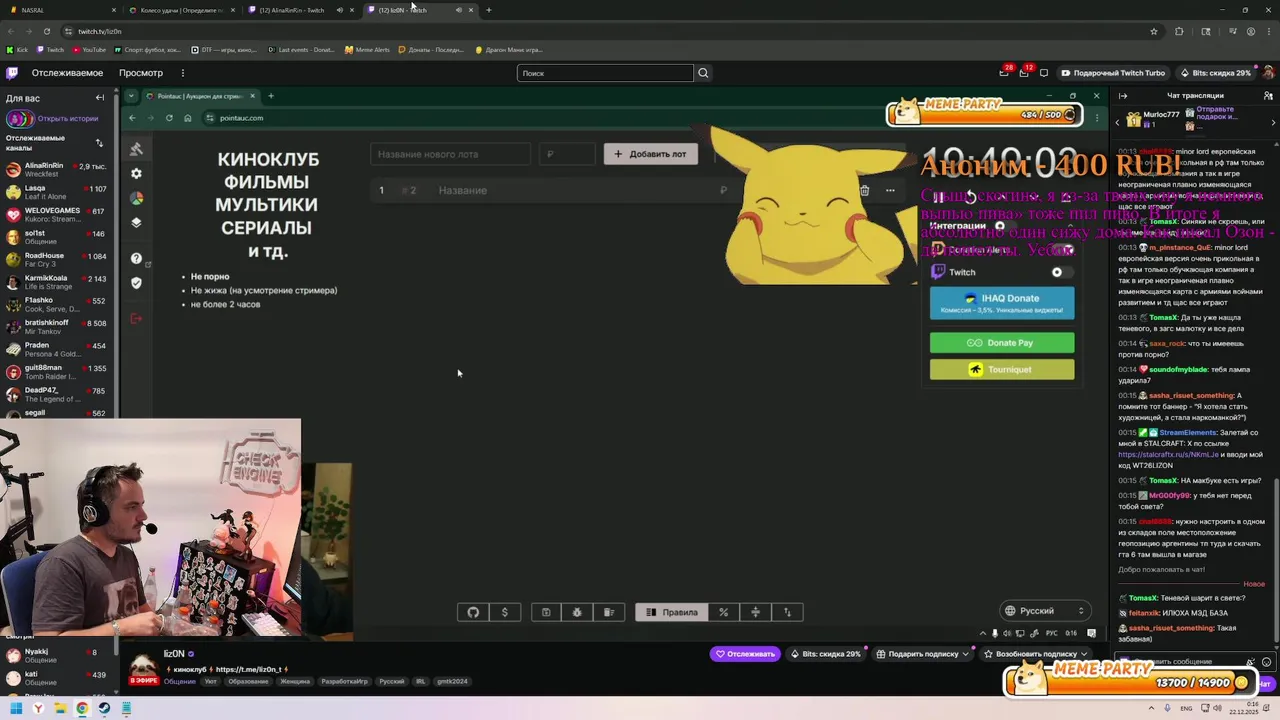Open the Twitch more options three-dot menu
Image resolution: width=1280 pixels, height=720 pixels.
[183, 73]
